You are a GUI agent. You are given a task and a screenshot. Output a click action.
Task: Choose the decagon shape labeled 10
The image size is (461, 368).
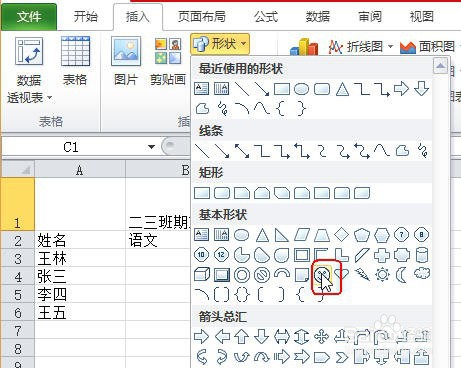click(x=201, y=255)
